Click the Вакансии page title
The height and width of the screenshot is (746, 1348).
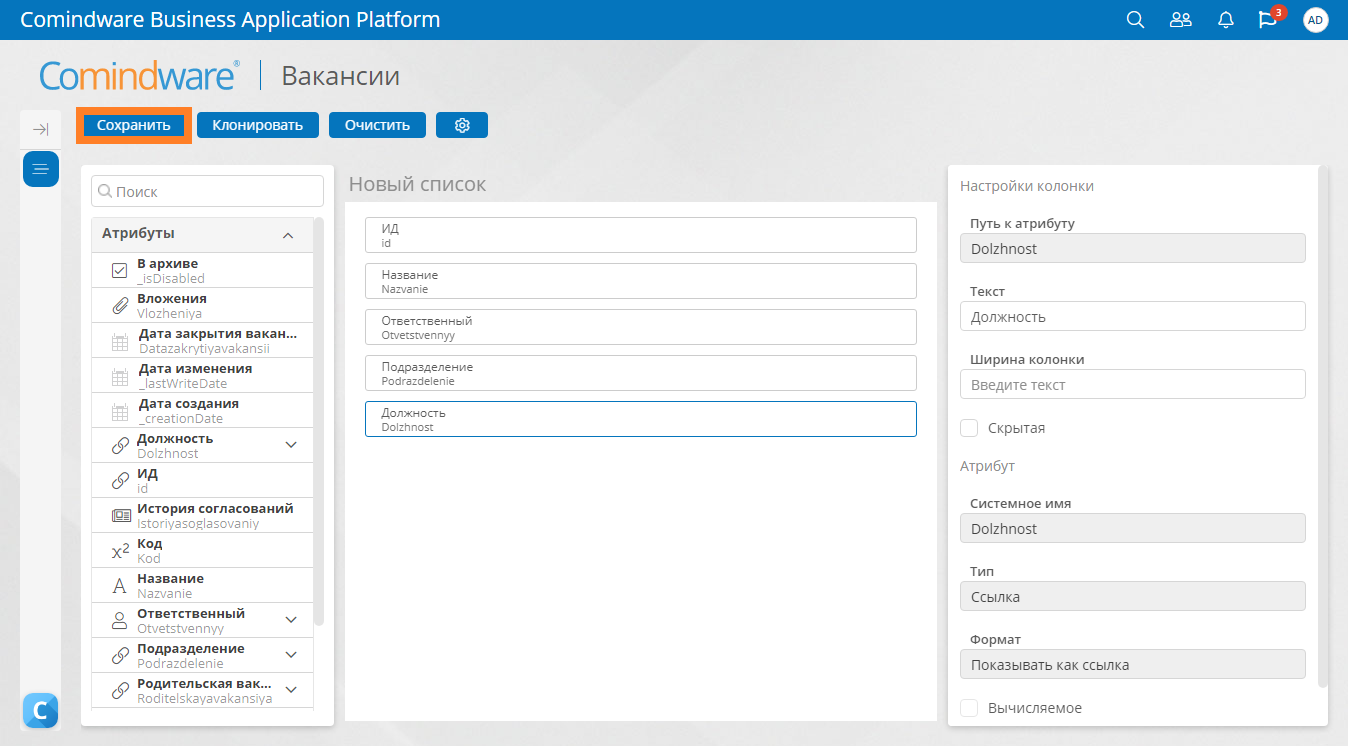tap(340, 76)
